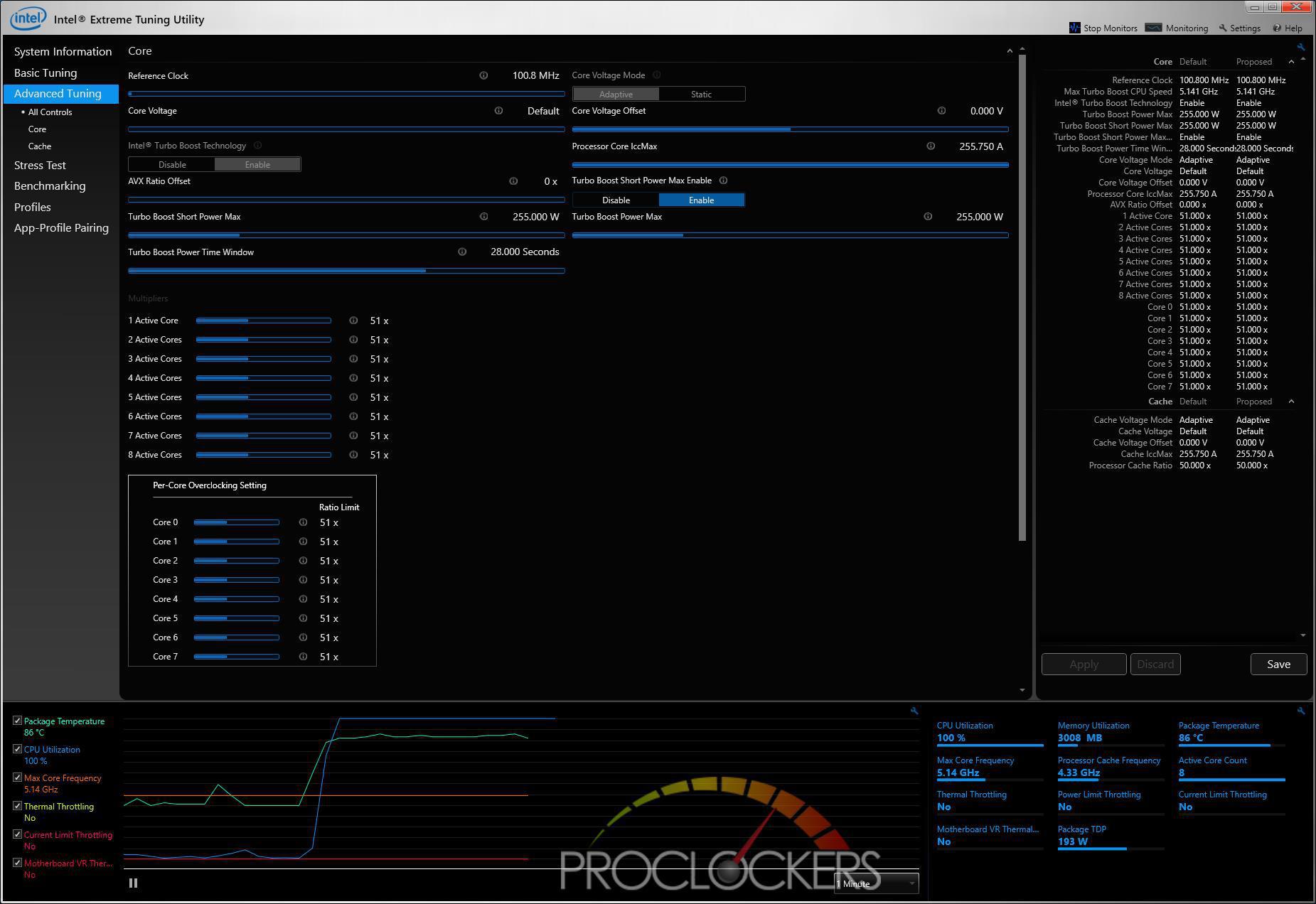
Task: Show Core 7 ratio info icon
Action: click(303, 657)
